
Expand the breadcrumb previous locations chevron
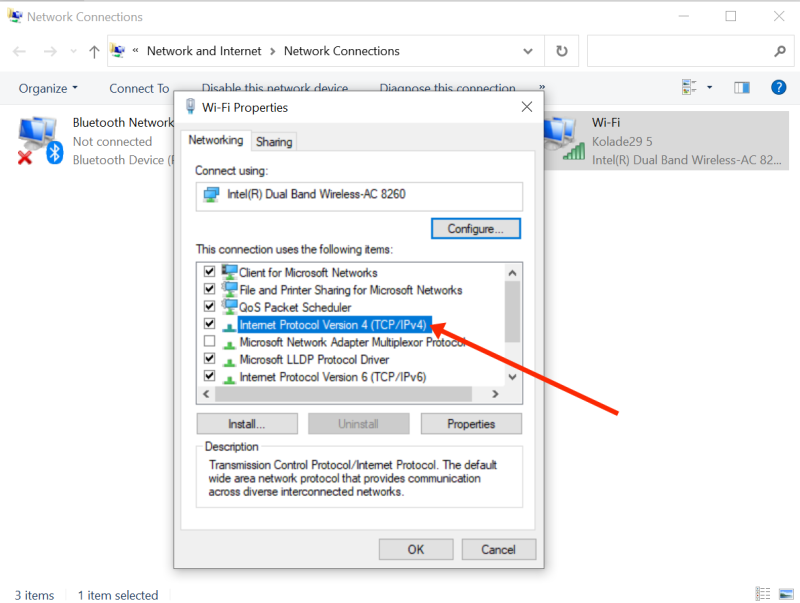tap(135, 51)
